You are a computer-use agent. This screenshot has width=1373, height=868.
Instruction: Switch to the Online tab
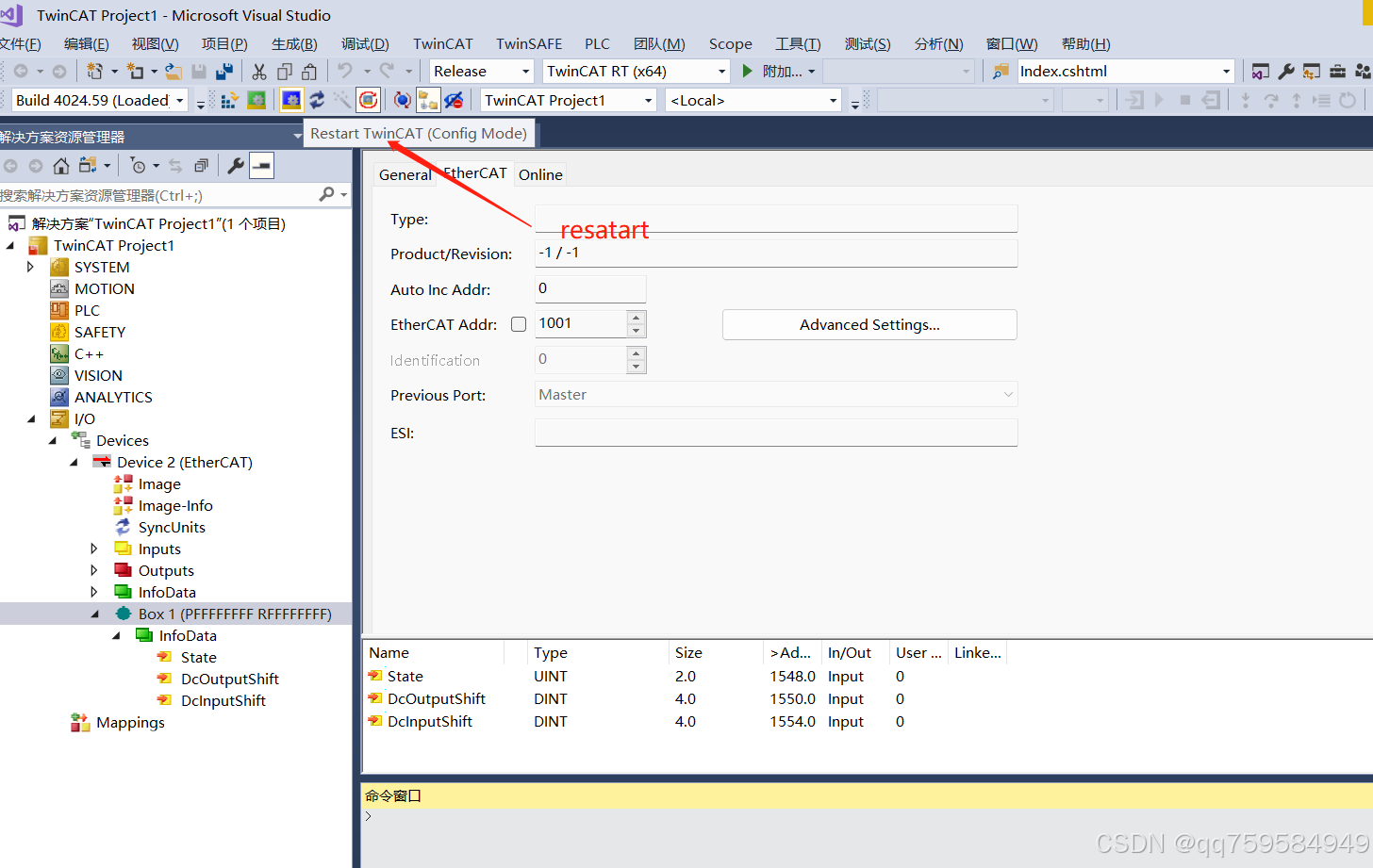coord(540,174)
